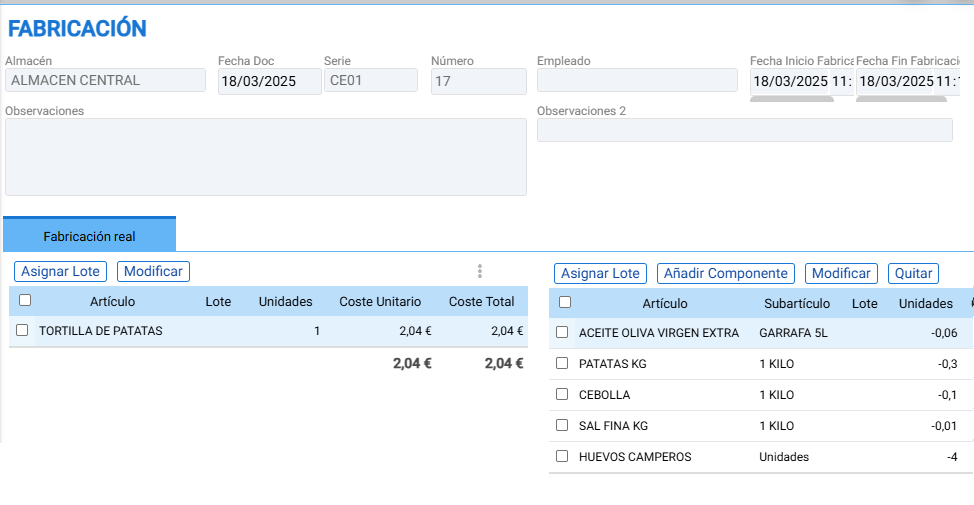Toggle select-all checkbox in products table header
This screenshot has width=974, height=505.
point(25,301)
